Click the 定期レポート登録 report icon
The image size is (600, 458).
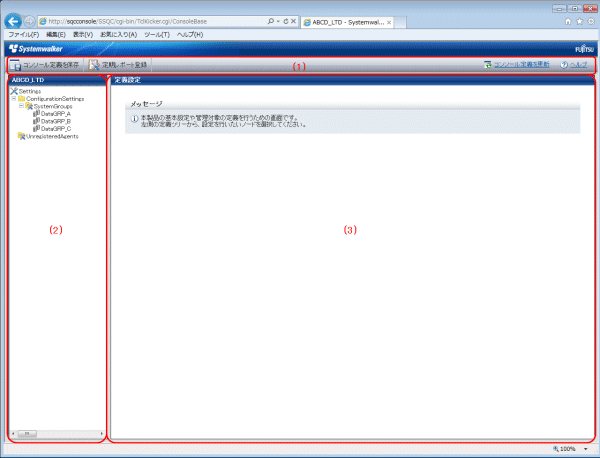pyautogui.click(x=94, y=65)
